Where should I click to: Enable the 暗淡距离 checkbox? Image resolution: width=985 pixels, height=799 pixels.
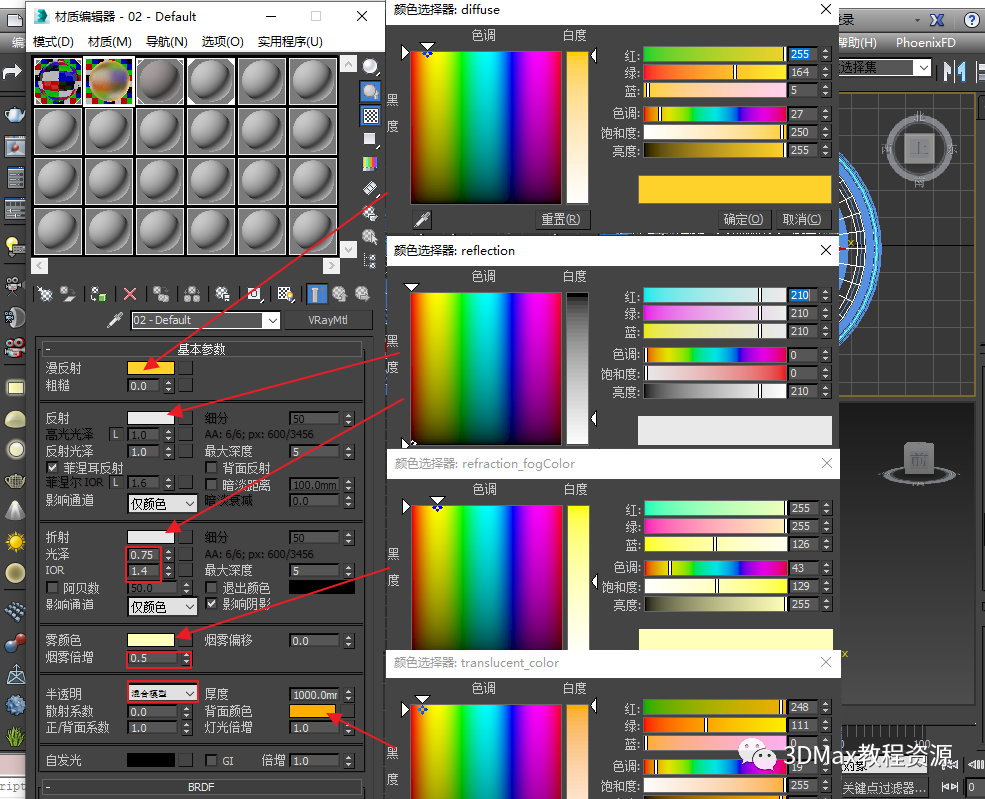(212, 484)
